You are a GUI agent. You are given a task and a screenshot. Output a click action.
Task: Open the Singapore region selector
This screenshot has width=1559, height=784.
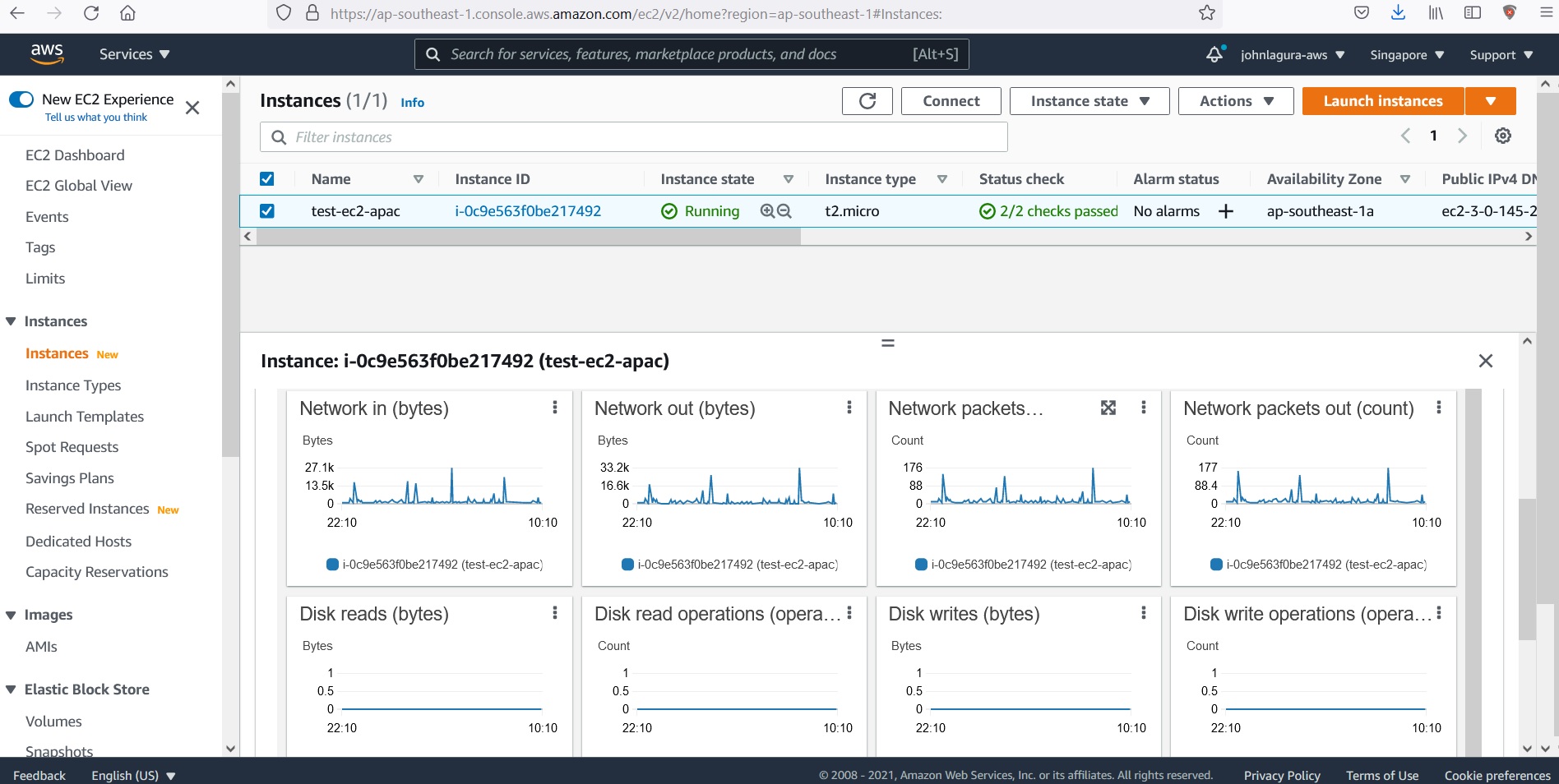click(x=1404, y=54)
